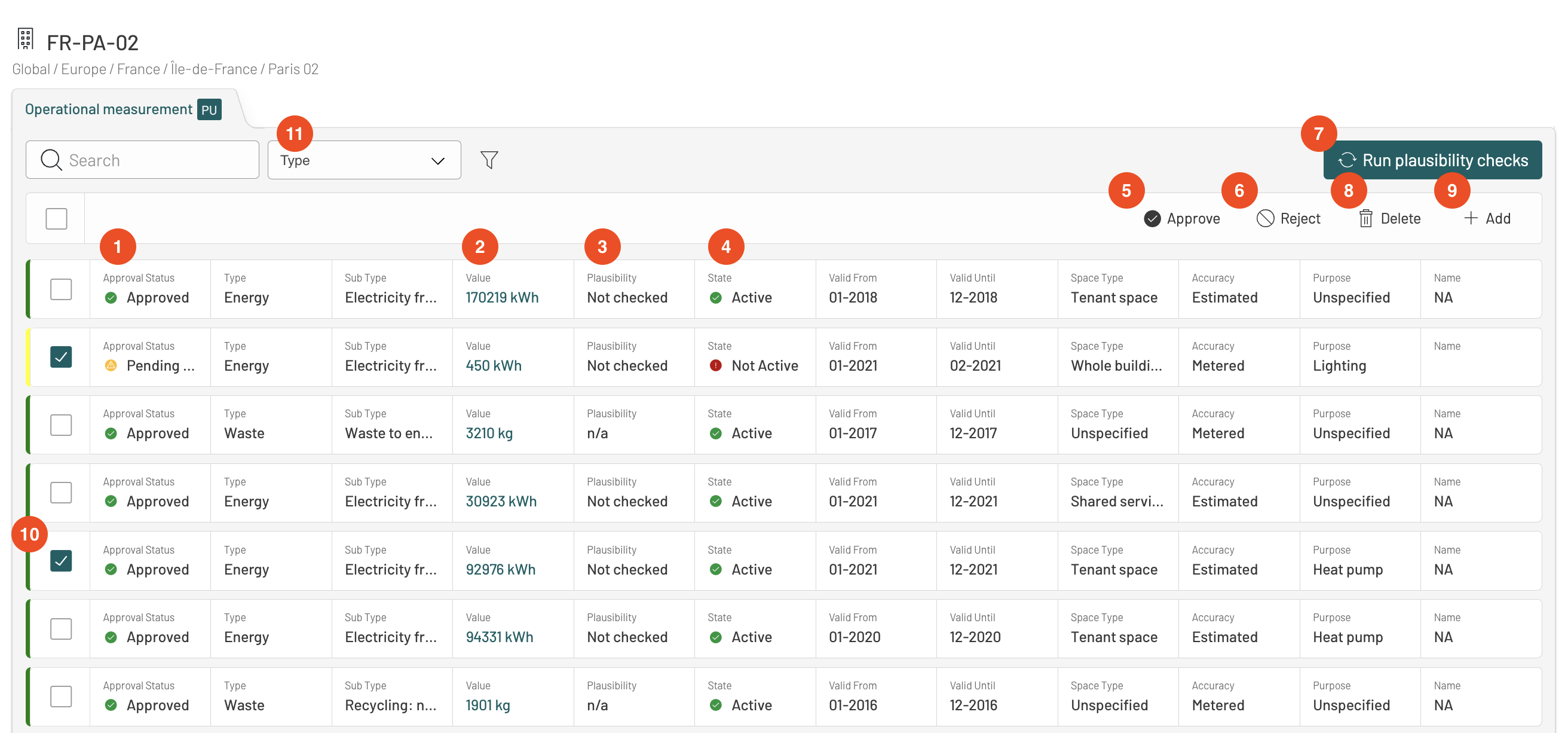
Task: Click green Active icon in 92976 kWh row
Action: [716, 569]
